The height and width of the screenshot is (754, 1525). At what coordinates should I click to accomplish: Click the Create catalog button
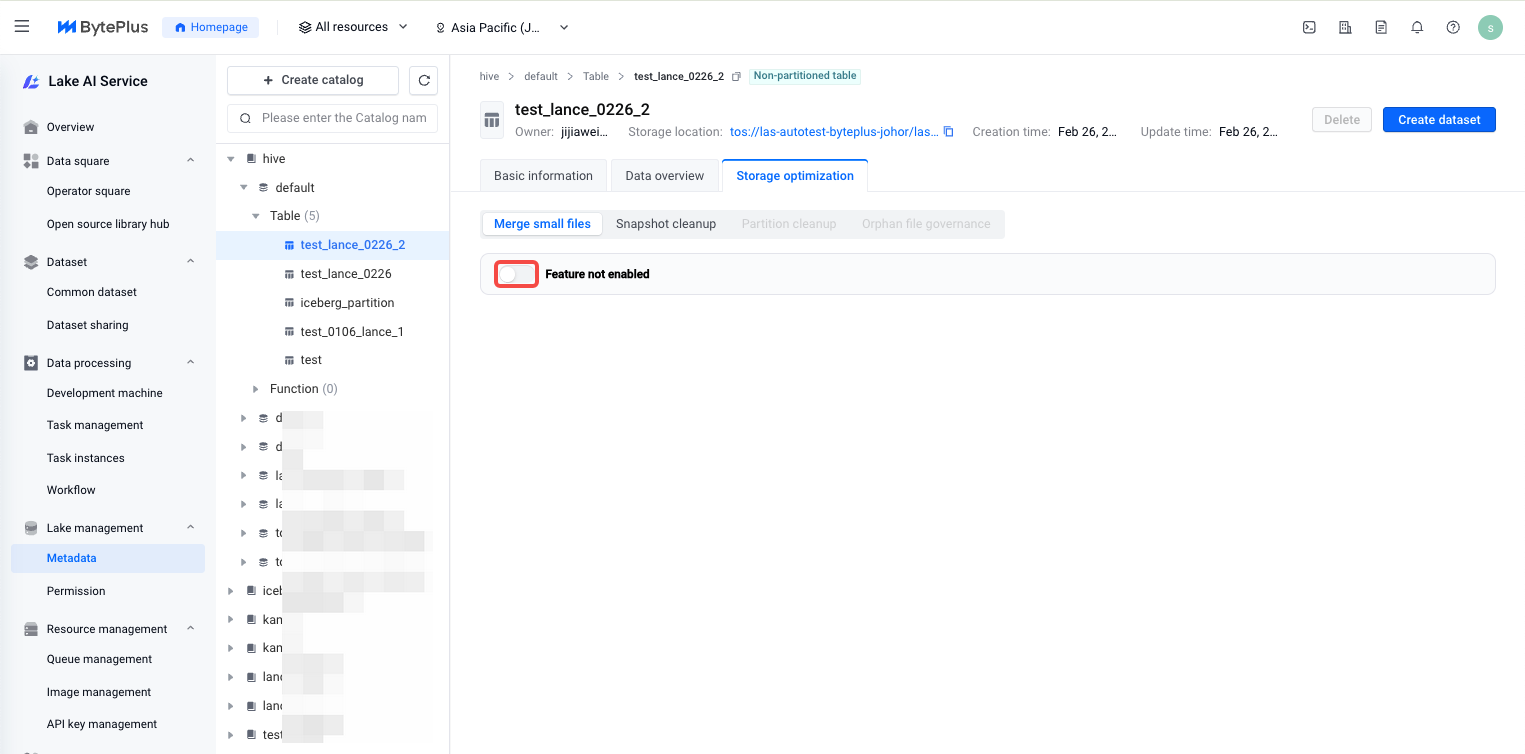pyautogui.click(x=312, y=80)
